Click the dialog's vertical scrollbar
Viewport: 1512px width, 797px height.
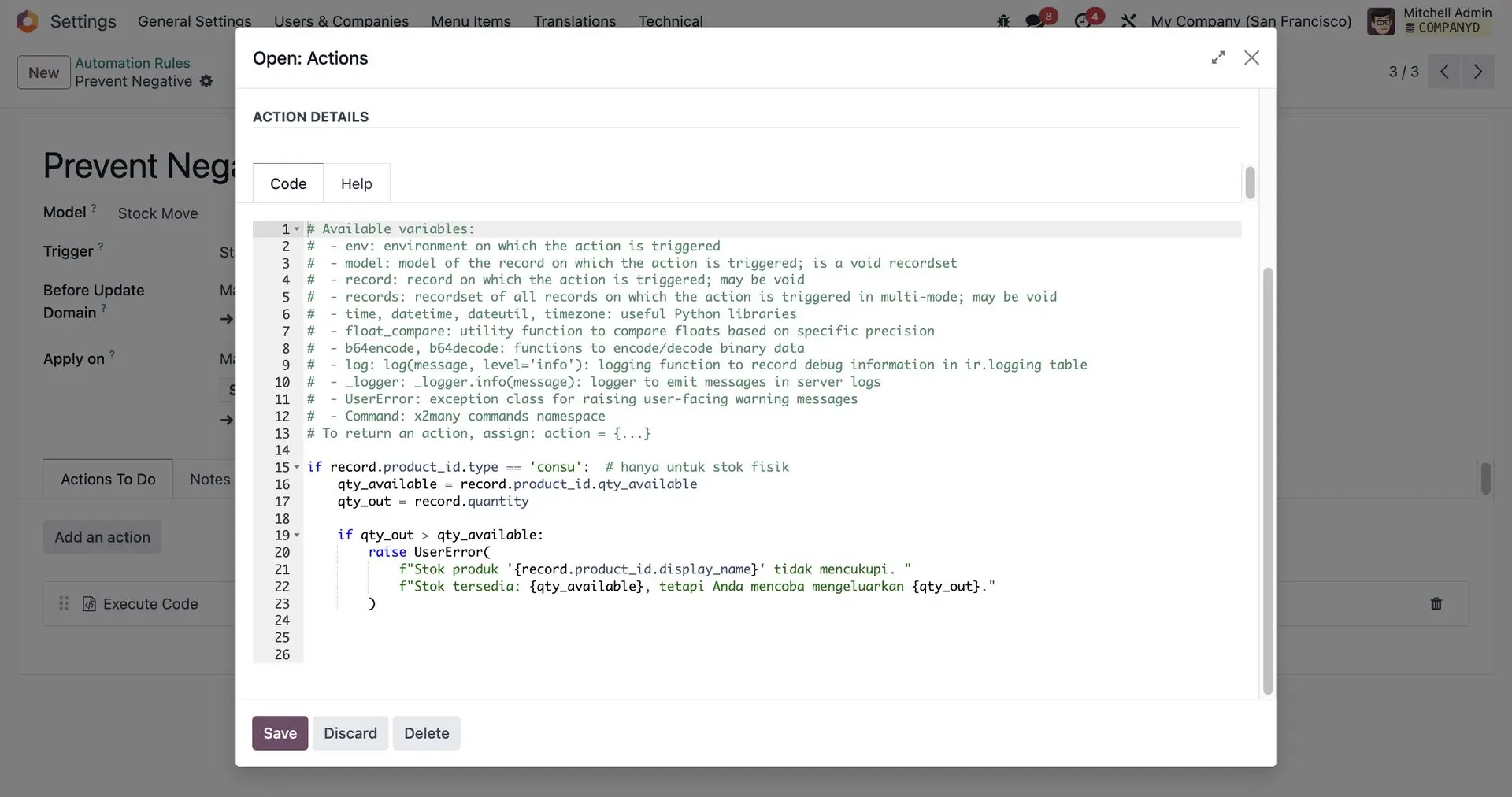click(1267, 480)
